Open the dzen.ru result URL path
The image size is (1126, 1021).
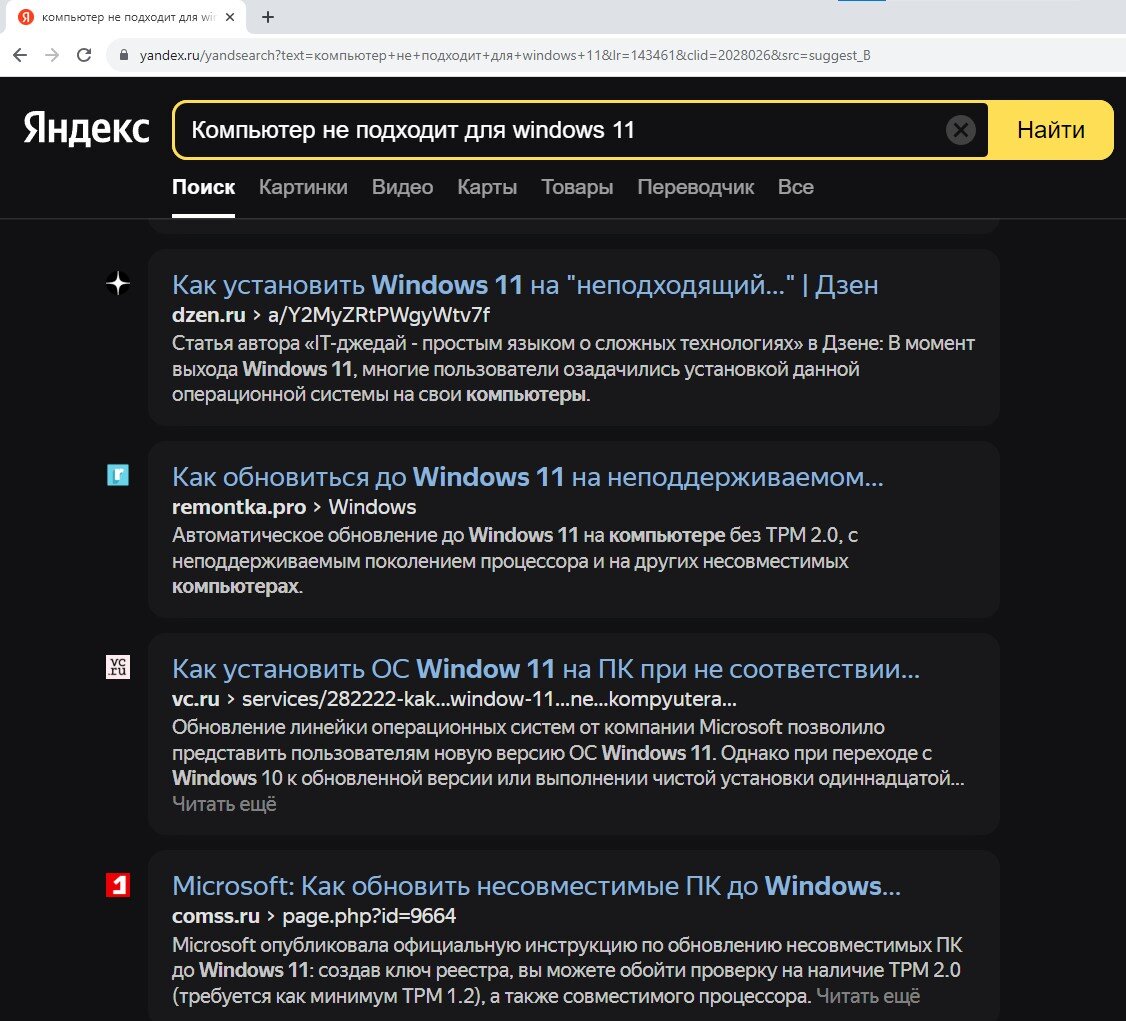378,314
